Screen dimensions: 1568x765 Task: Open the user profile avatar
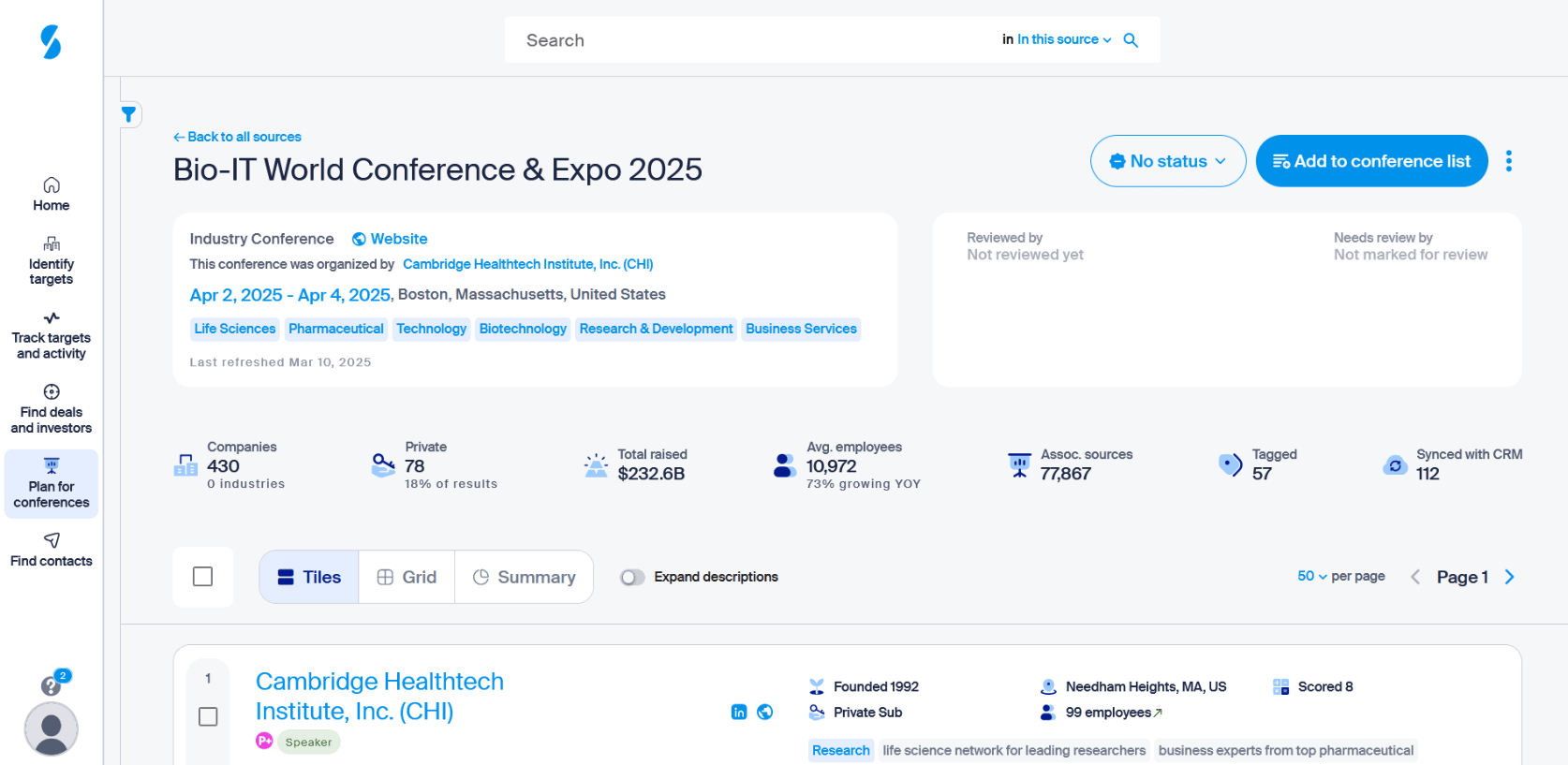tap(51, 728)
